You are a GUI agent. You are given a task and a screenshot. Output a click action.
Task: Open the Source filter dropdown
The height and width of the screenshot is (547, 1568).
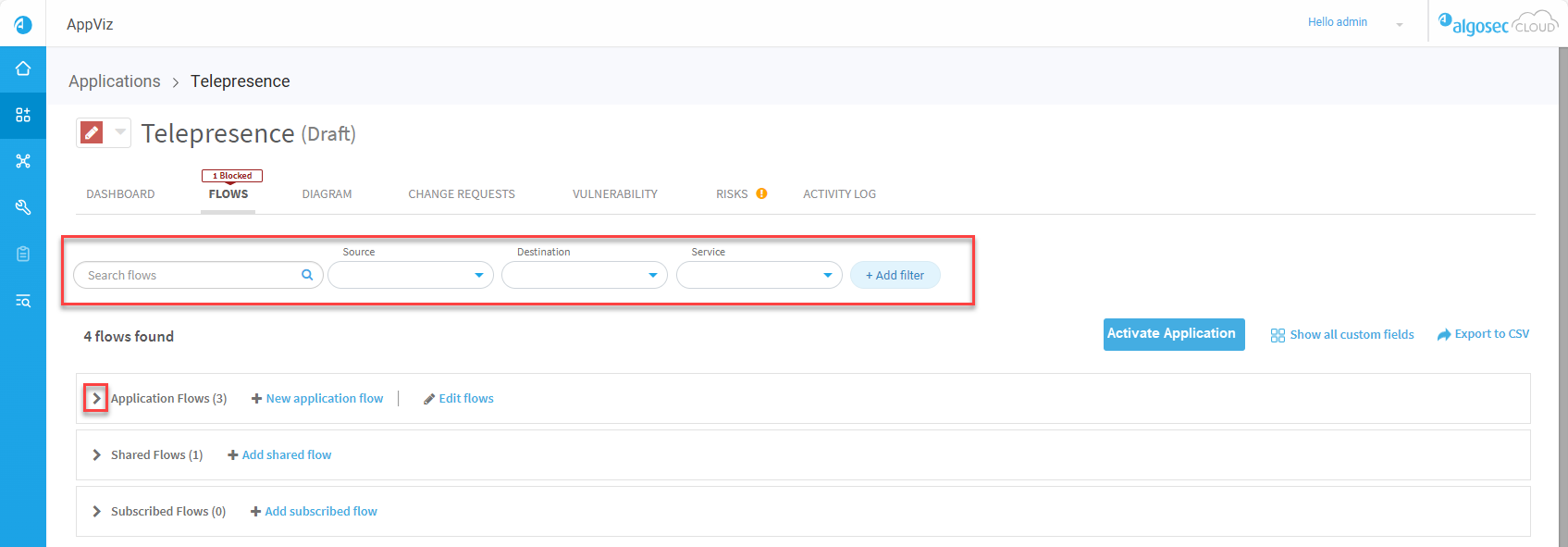point(410,275)
